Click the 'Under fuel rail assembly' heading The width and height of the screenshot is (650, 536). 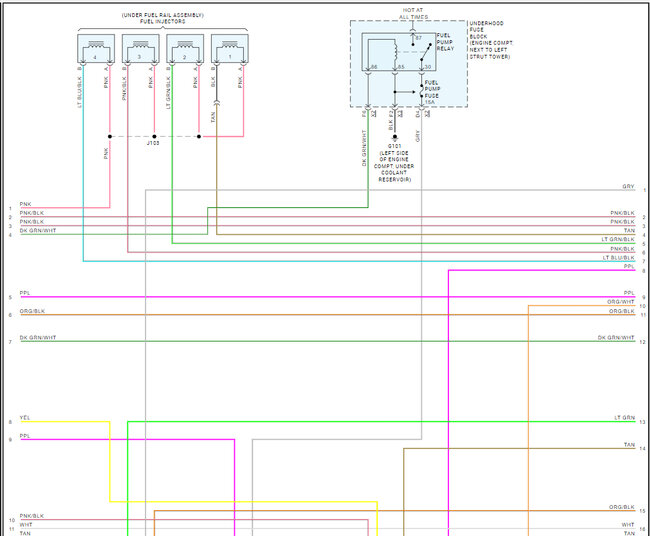162,17
